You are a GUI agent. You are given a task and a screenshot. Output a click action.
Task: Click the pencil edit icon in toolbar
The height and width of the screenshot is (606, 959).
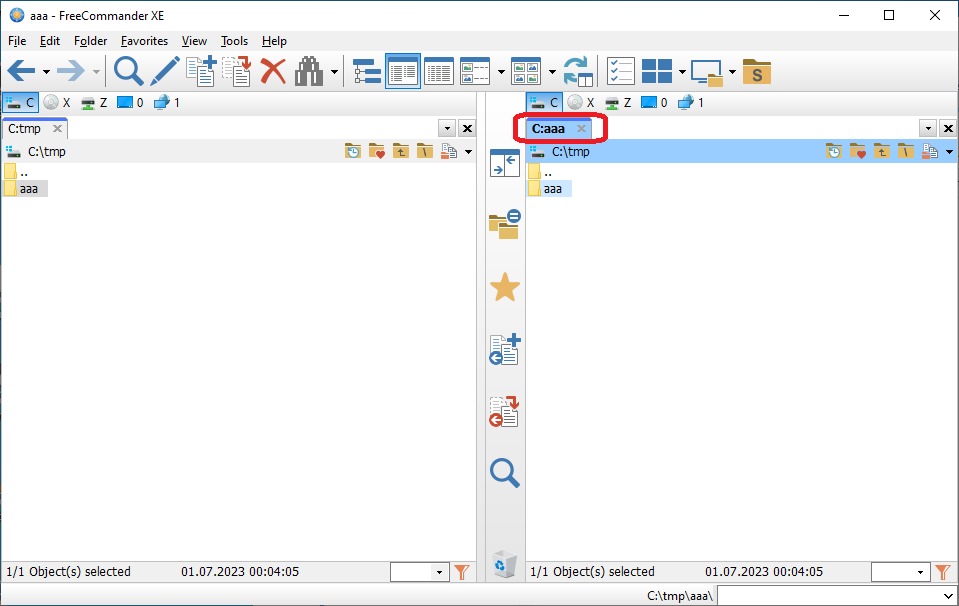tap(164, 71)
